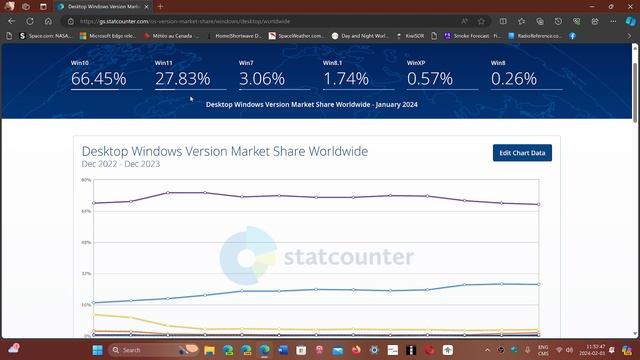Open the Collections icon in toolbar
640x360 pixels.
coord(540,21)
